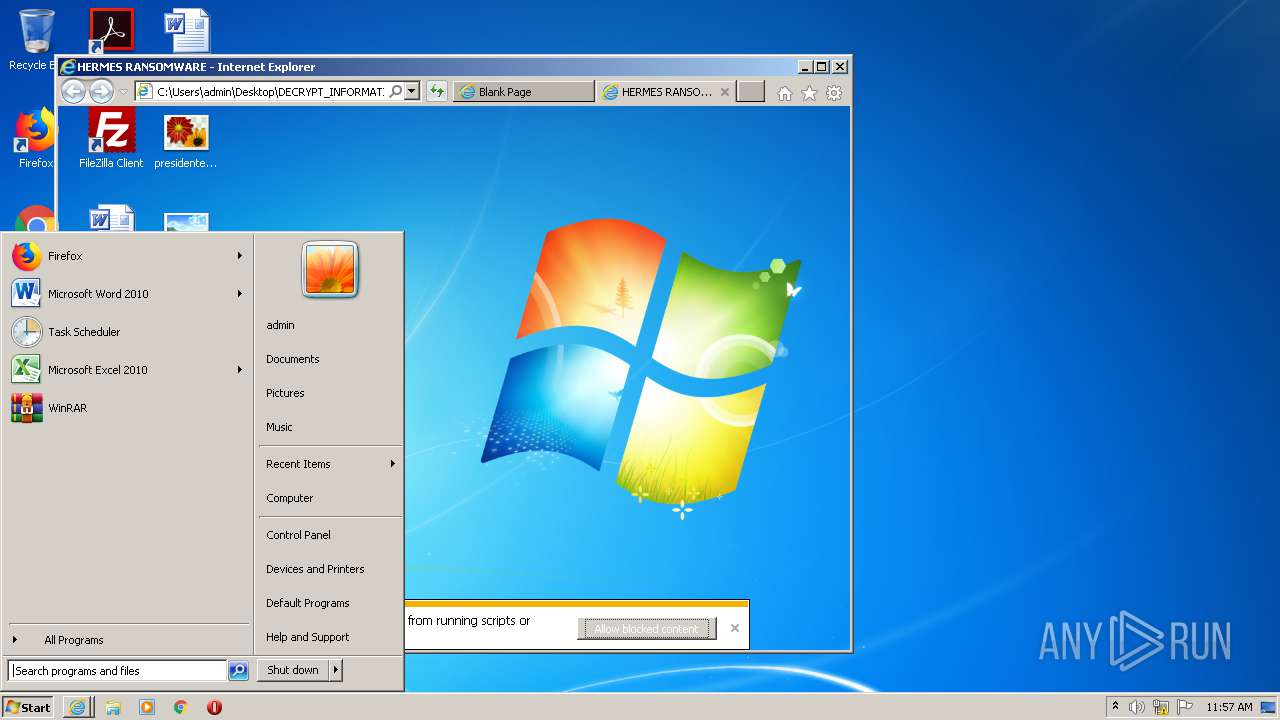Open a new tab in Internet Explorer
Viewport: 1280px width, 720px height.
[751, 92]
